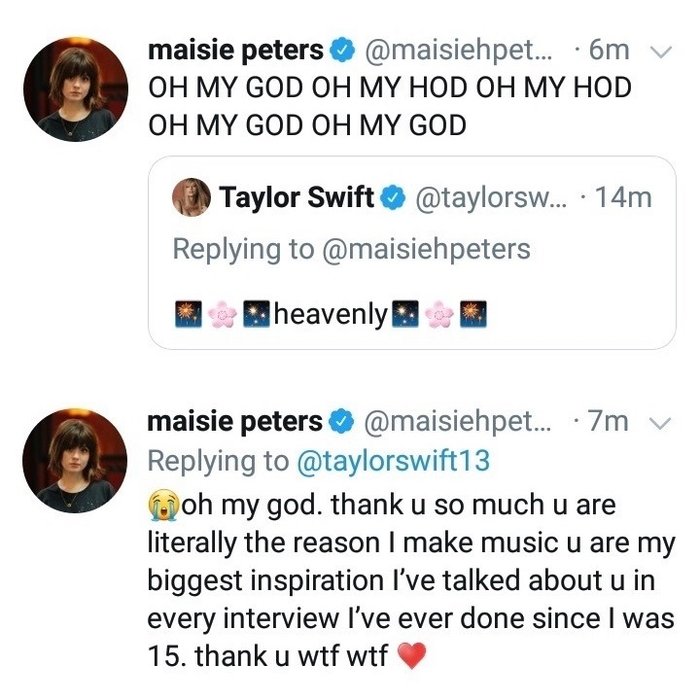Viewport: 700px width, 700px height.
Task: Click the 6m timestamp on the top tweet
Action: click(x=609, y=51)
